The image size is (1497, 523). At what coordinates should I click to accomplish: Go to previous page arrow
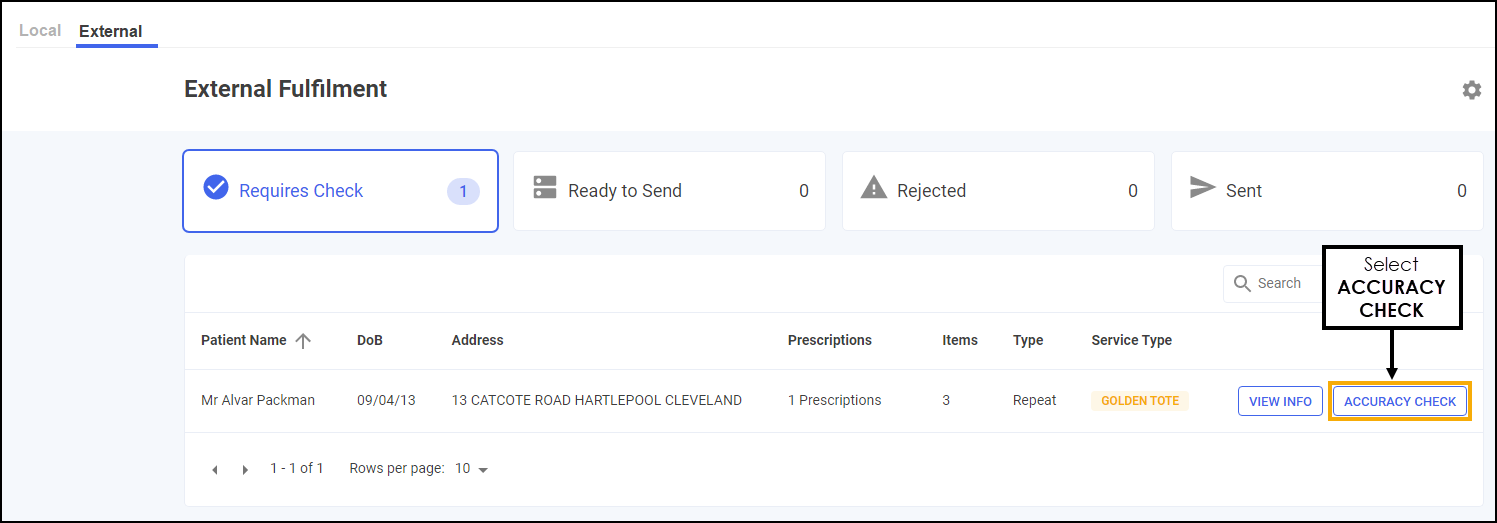point(214,470)
